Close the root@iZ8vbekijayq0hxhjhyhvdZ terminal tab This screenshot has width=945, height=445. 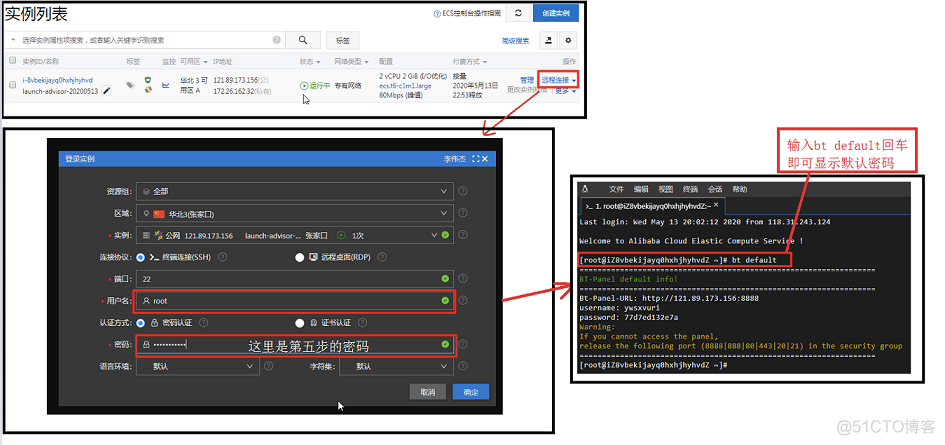tap(717, 206)
